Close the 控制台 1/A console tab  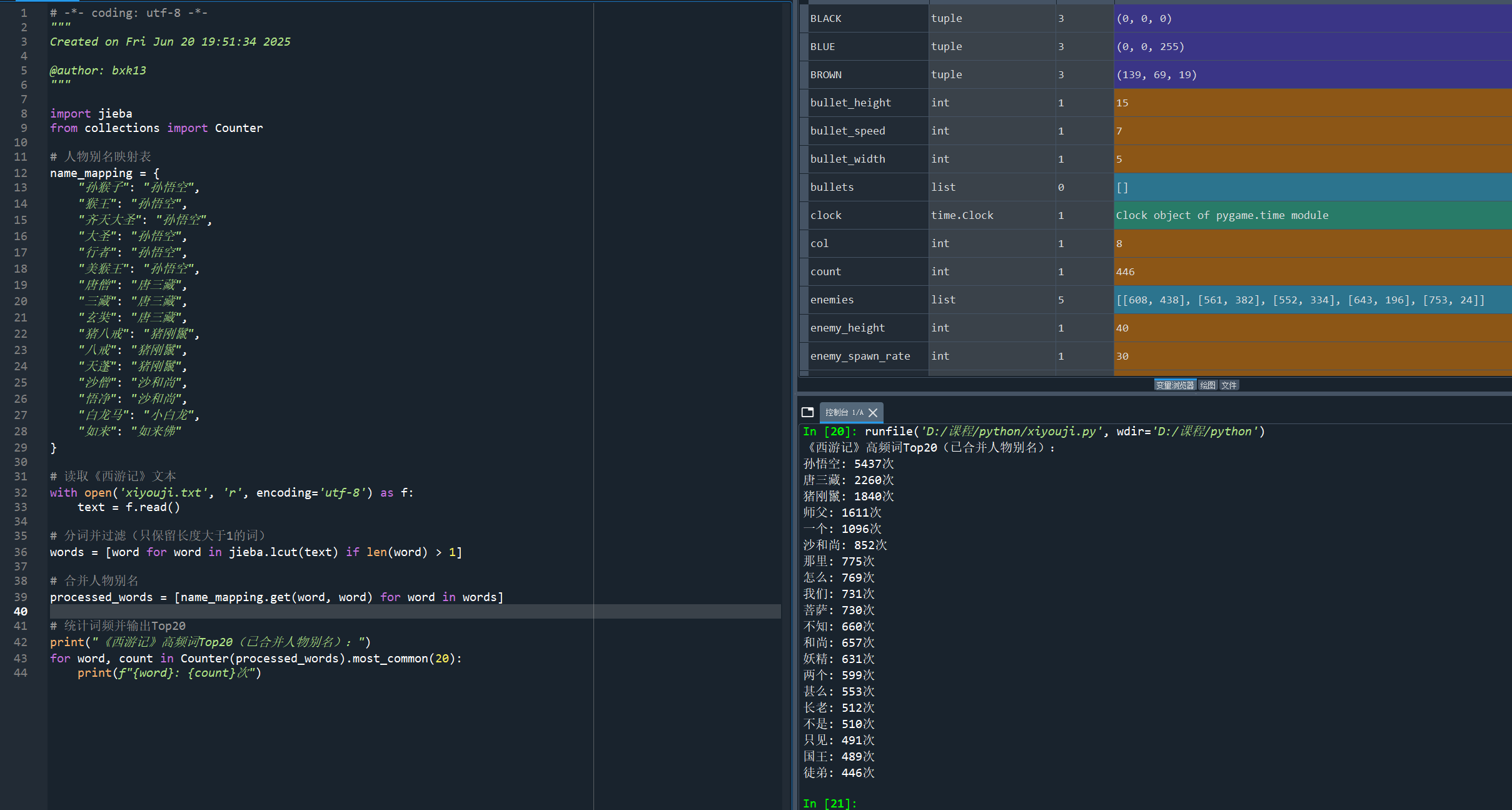(x=874, y=413)
